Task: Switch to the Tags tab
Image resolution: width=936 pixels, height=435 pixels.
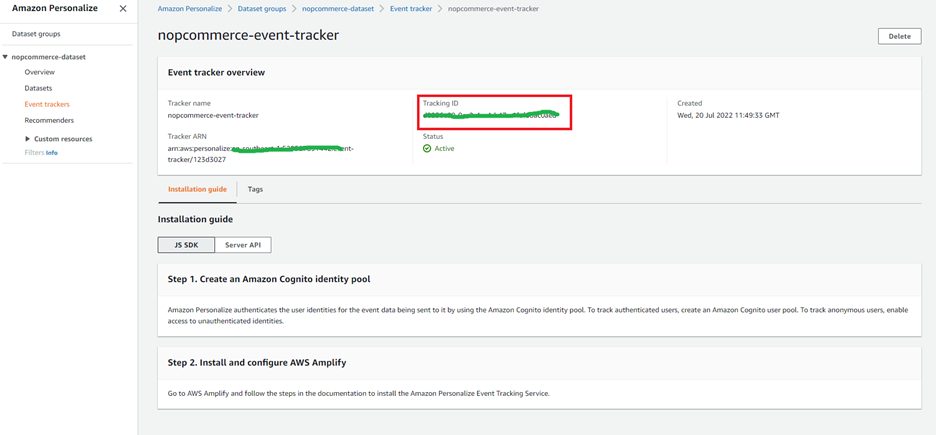Action: tap(255, 189)
